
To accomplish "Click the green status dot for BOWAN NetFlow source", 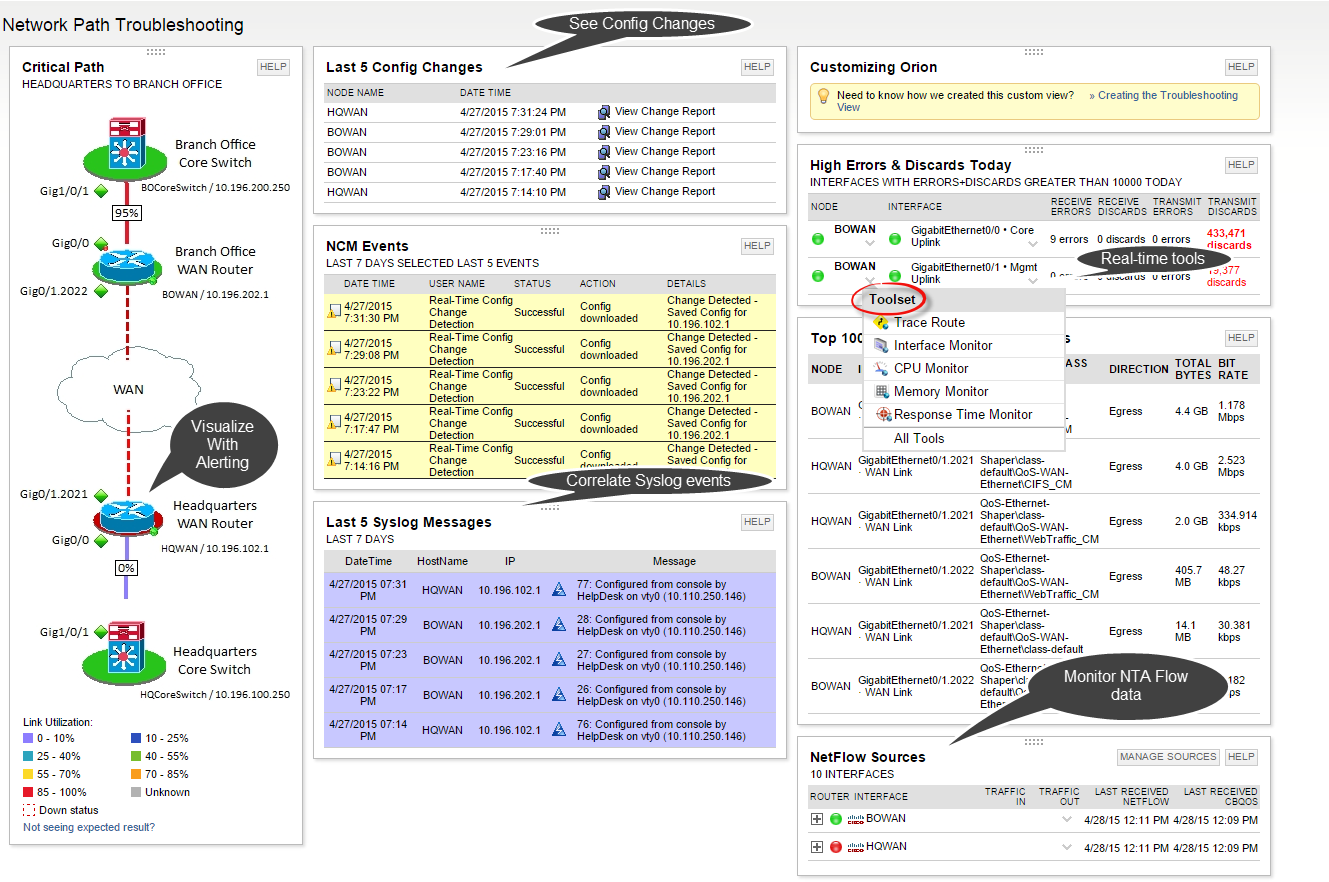I will (x=836, y=819).
